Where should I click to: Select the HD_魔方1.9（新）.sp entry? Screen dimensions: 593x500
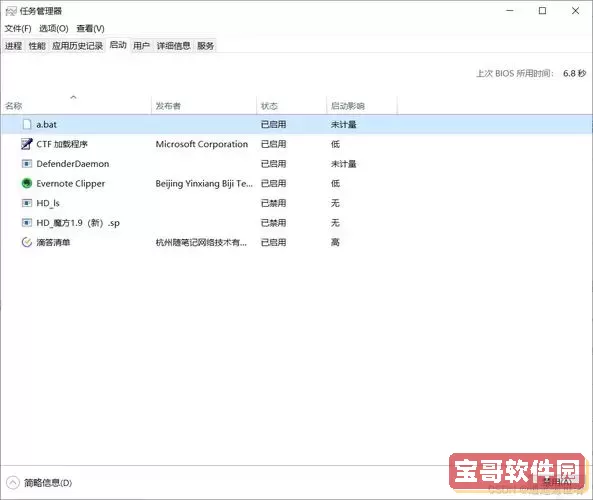click(78, 223)
